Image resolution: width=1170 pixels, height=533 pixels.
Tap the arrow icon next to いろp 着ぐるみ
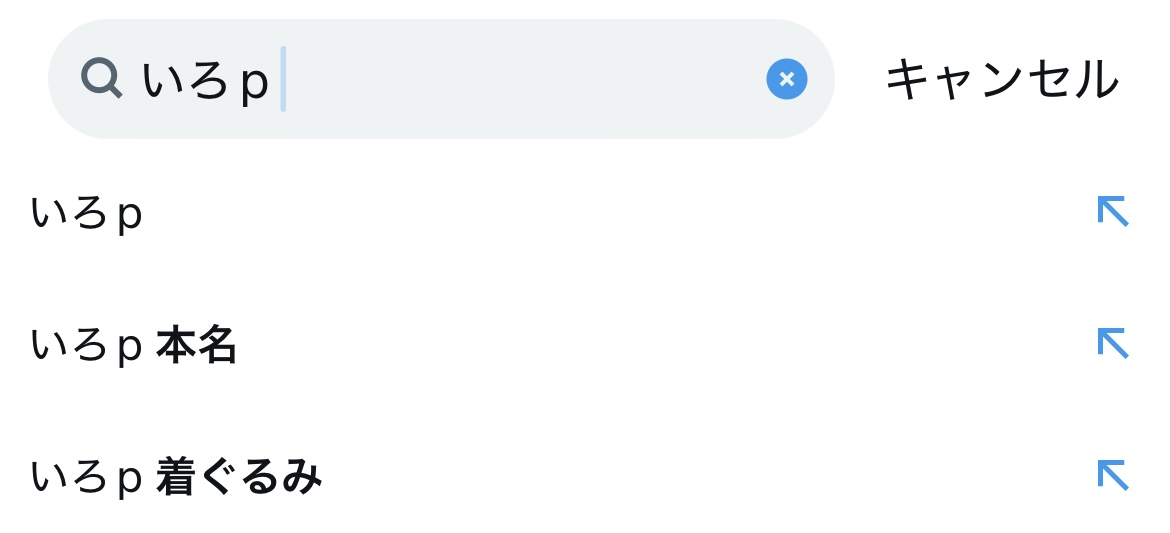(1112, 476)
